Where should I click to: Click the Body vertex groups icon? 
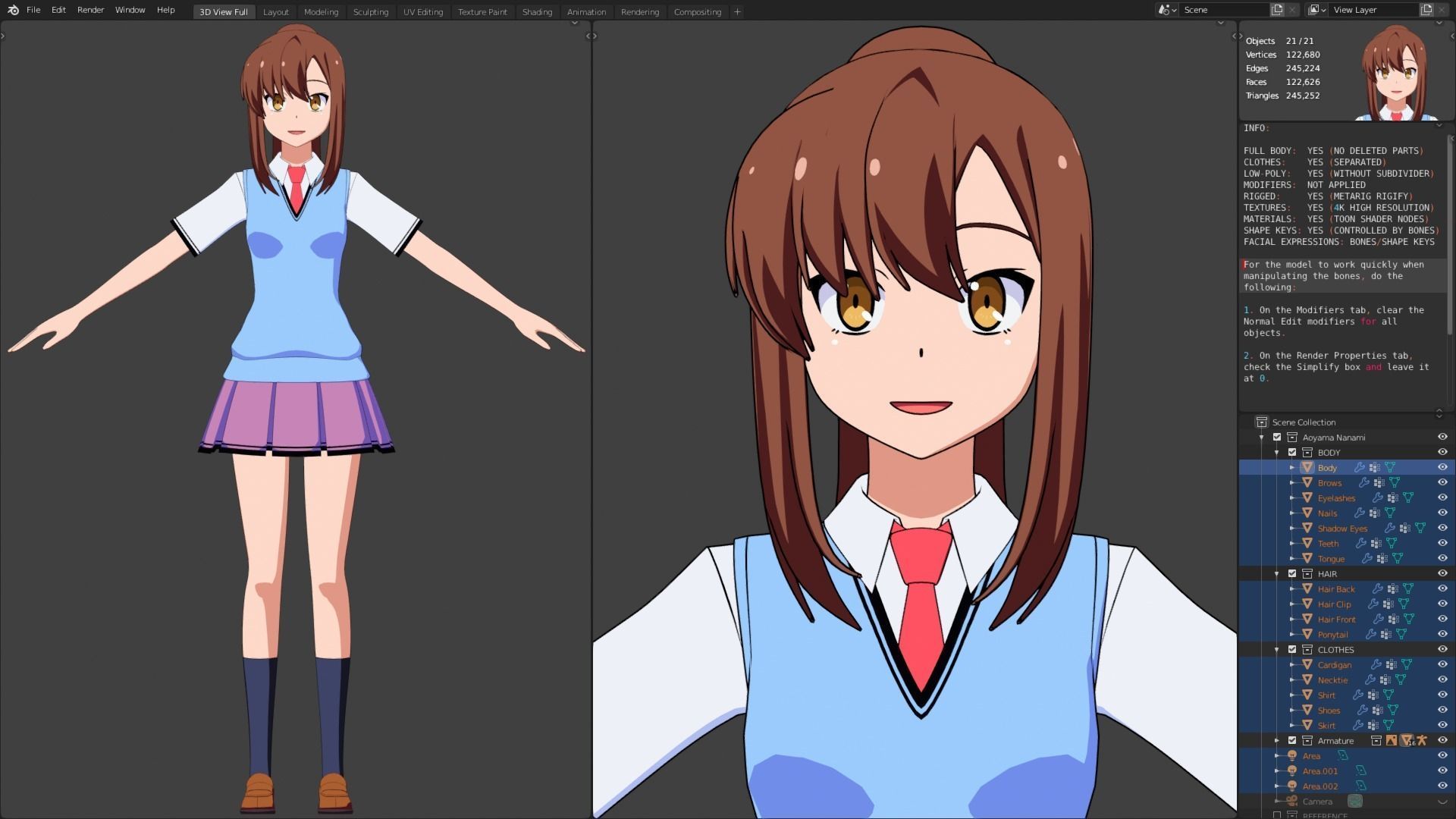[x=1374, y=468]
